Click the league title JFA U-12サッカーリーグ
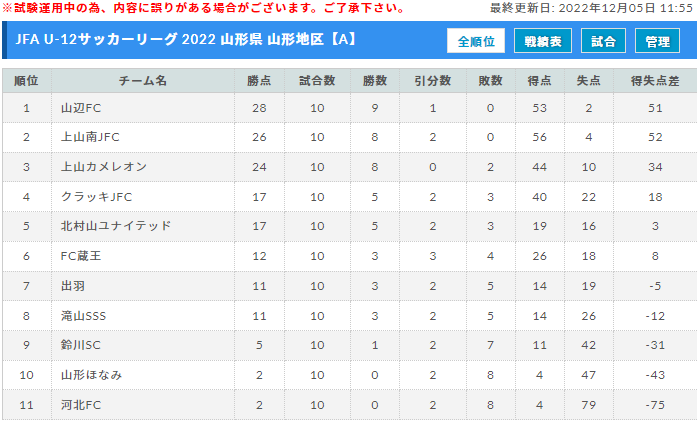The height and width of the screenshot is (421, 697). pos(96,40)
